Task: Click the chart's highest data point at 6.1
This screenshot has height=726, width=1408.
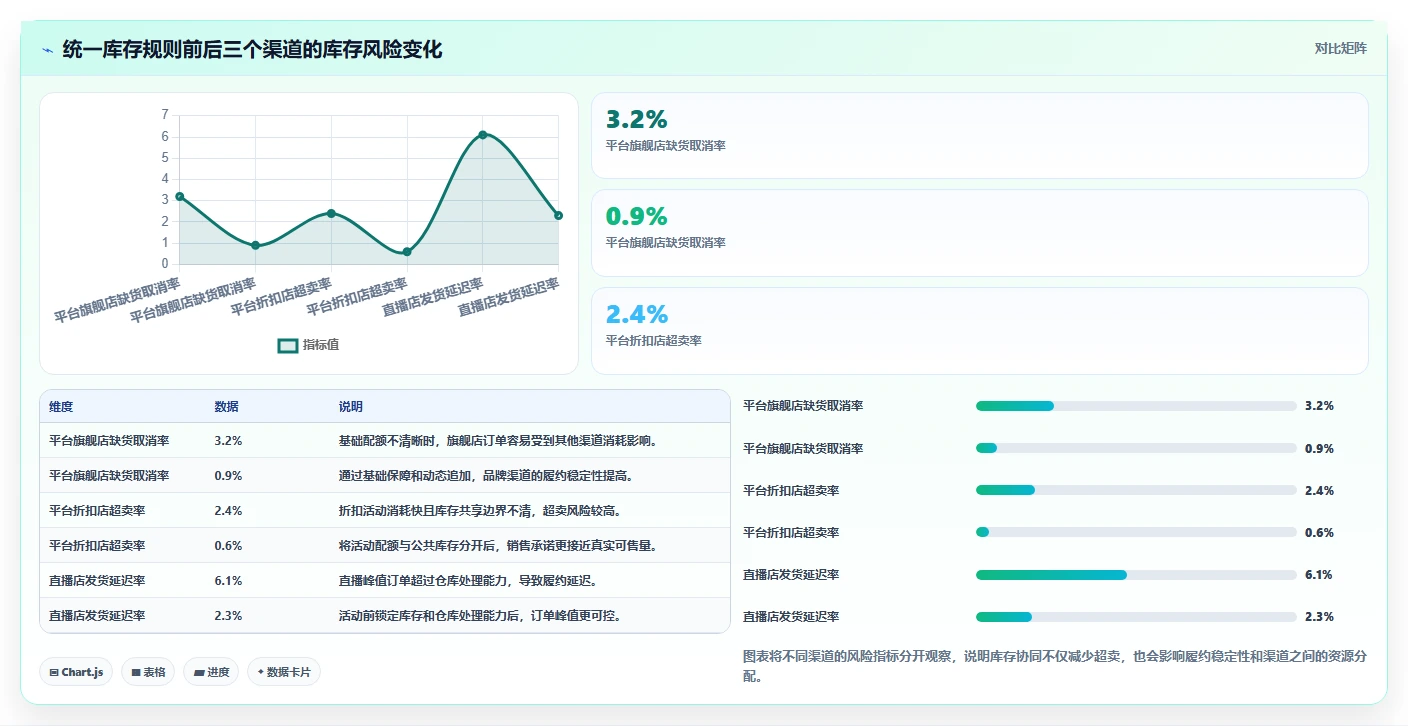Action: tap(482, 134)
